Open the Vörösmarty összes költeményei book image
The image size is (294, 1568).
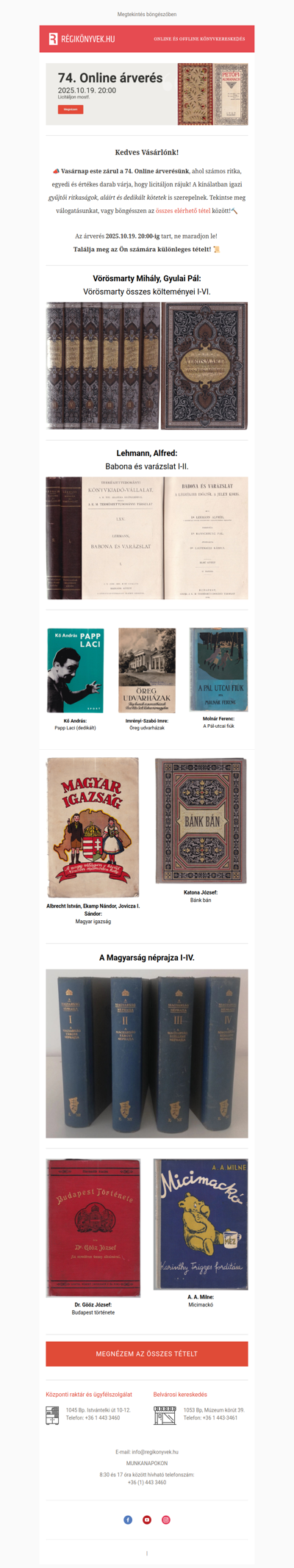(x=147, y=366)
